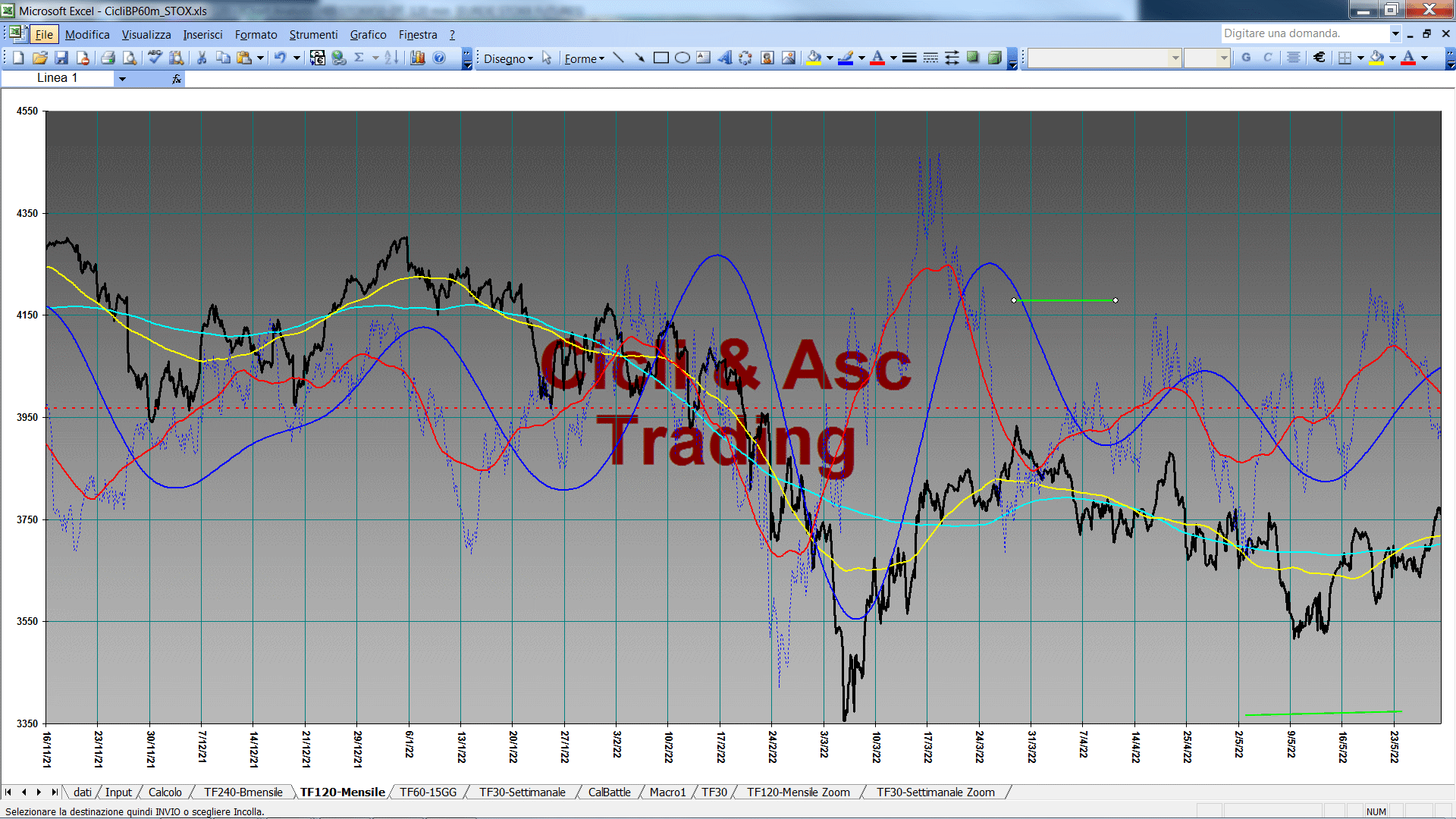Click the Copy icon
Viewport: 1456px width, 819px height.
(223, 58)
